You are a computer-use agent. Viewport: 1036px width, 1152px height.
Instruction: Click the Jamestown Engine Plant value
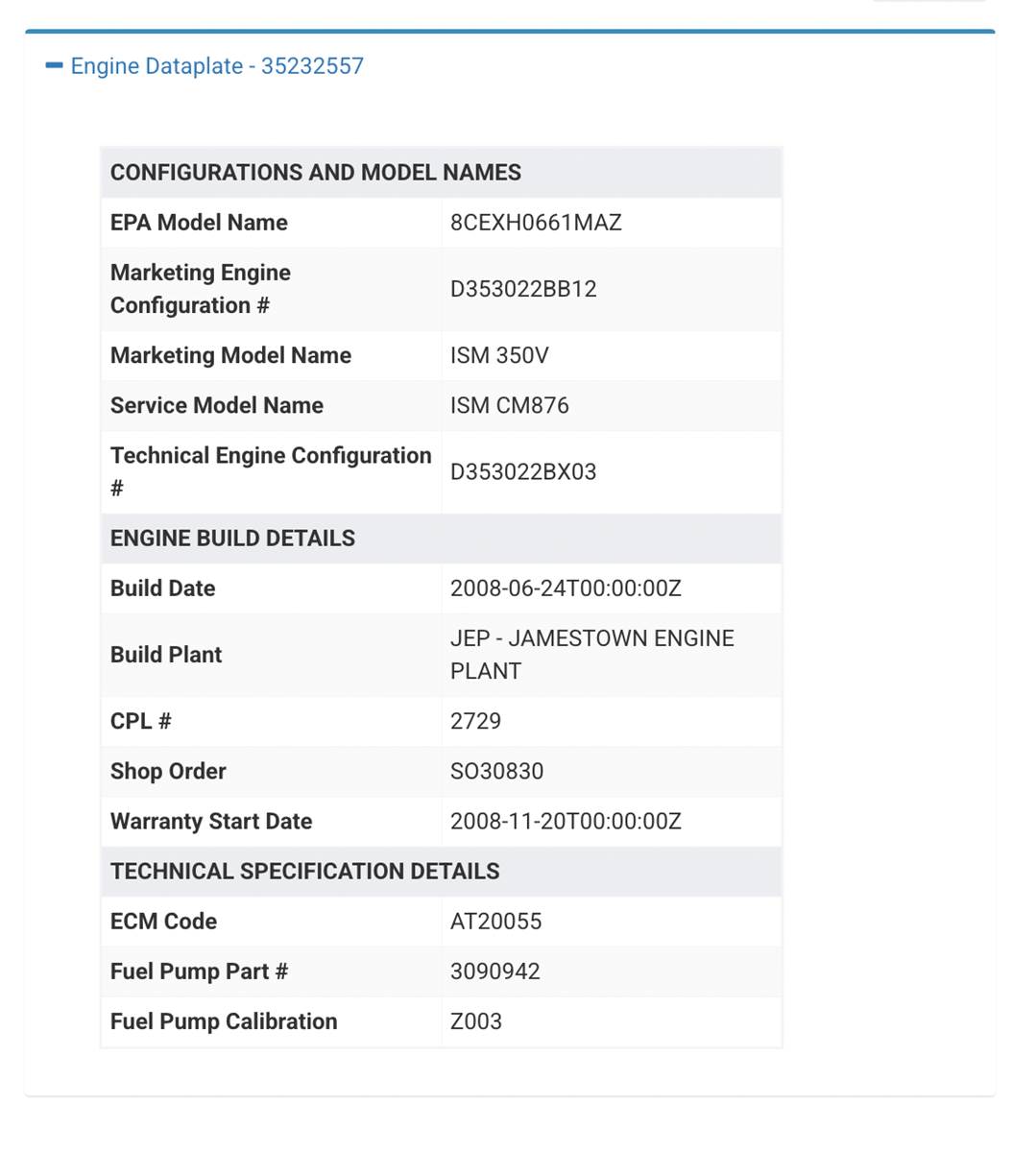click(591, 655)
